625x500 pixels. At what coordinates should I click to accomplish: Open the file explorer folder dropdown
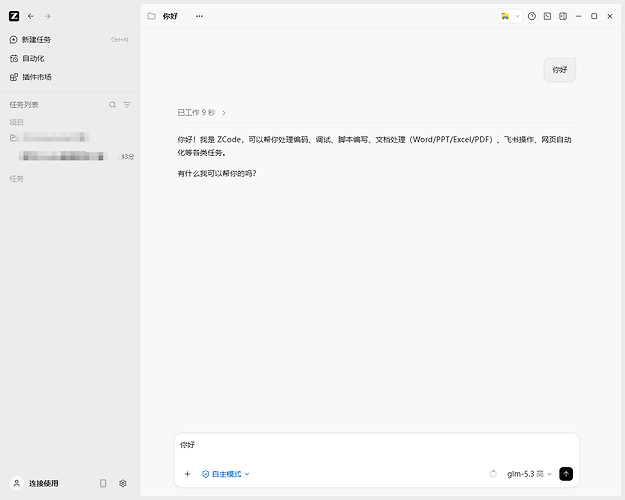tap(510, 16)
